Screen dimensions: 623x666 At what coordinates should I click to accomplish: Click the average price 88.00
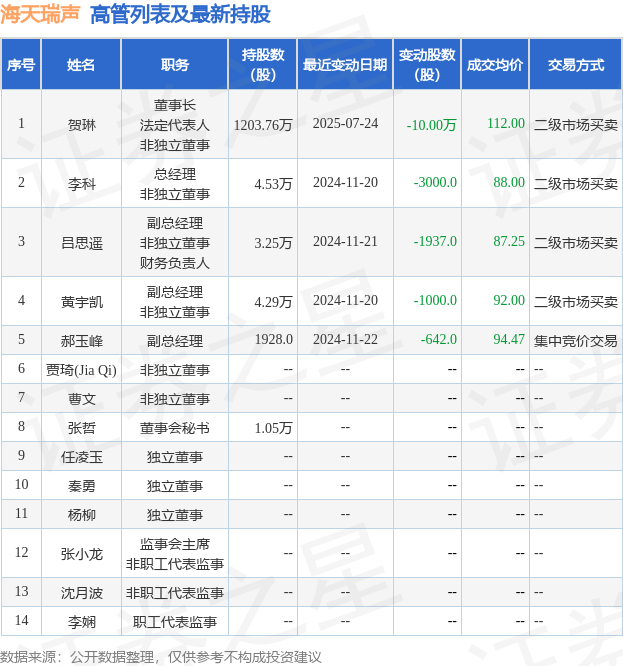pos(509,182)
